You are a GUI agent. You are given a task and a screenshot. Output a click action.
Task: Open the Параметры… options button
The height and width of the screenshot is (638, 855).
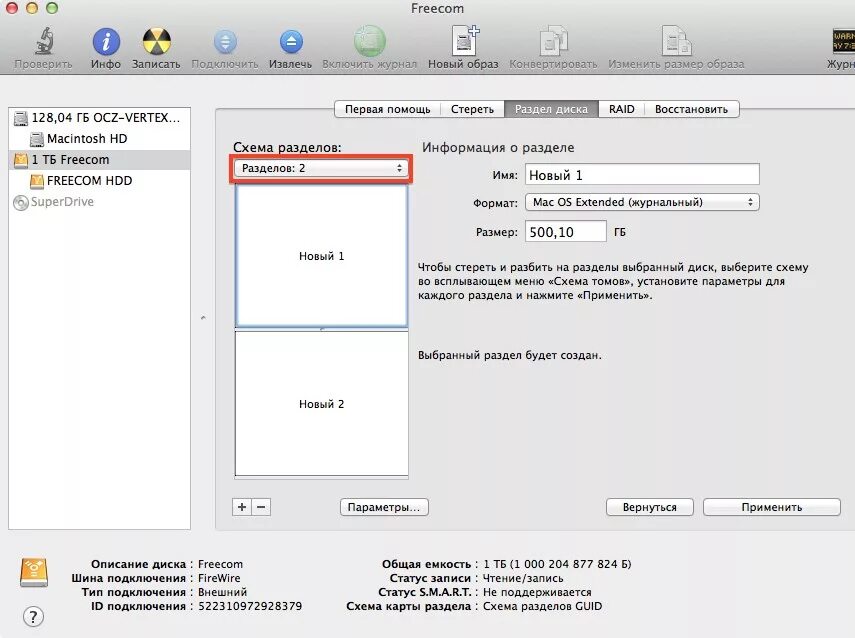point(384,507)
